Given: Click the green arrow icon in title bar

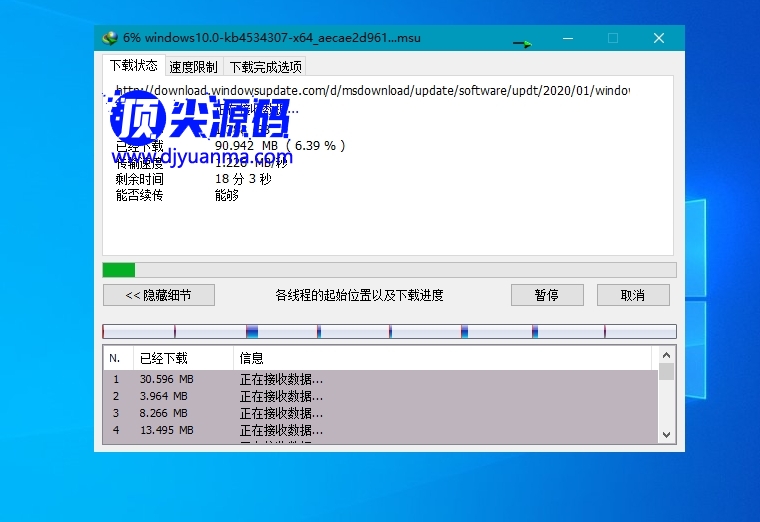Looking at the screenshot, I should pos(522,43).
